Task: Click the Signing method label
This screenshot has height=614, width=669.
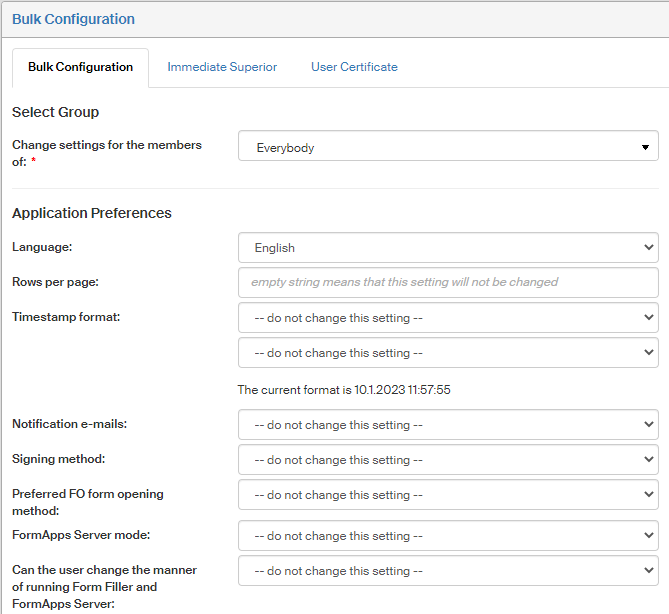Action: [x=57, y=459]
